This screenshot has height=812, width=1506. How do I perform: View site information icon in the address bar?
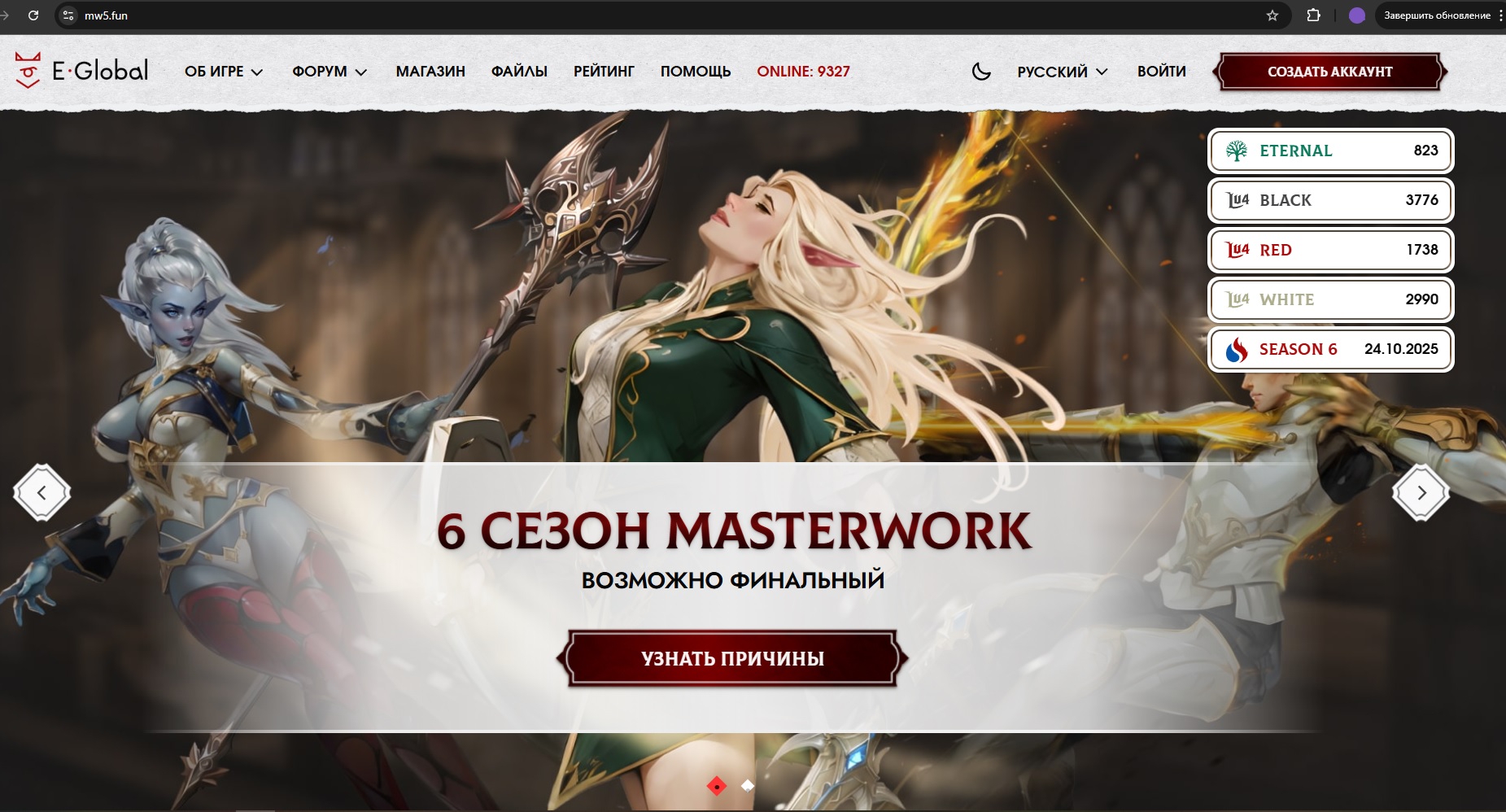tap(68, 15)
